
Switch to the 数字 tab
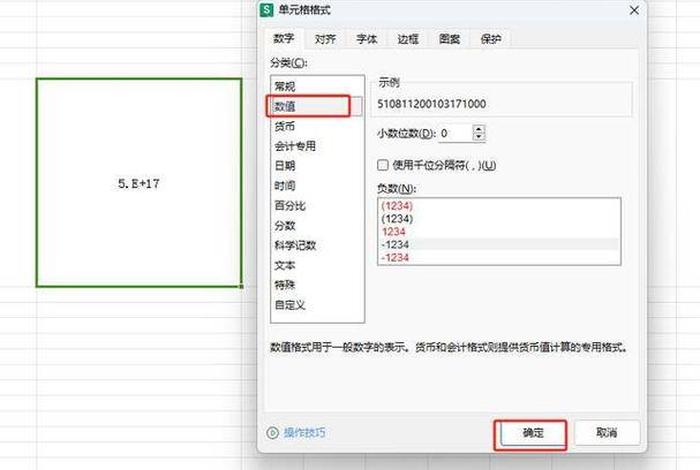coord(283,39)
